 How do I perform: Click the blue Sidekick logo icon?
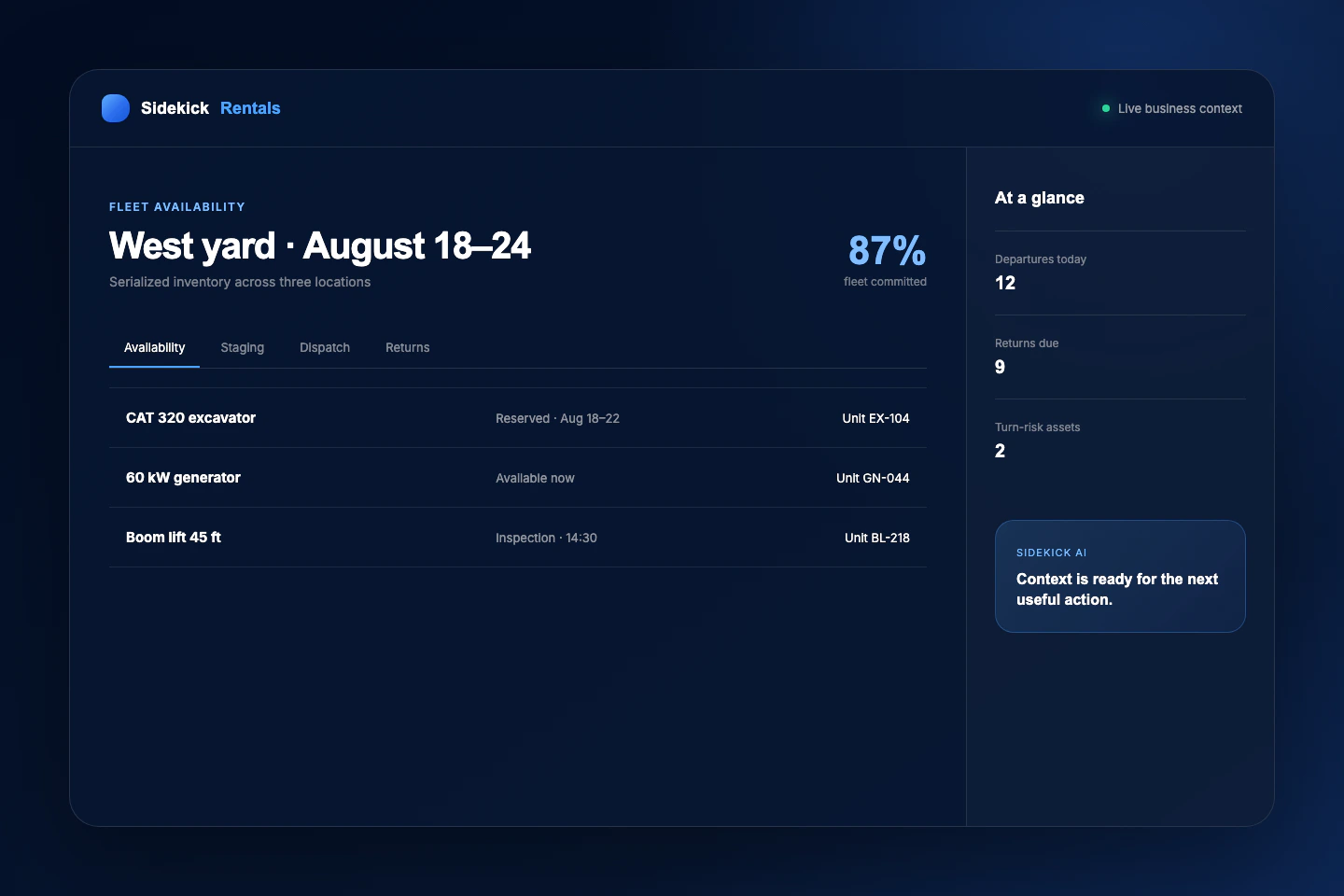click(x=116, y=108)
